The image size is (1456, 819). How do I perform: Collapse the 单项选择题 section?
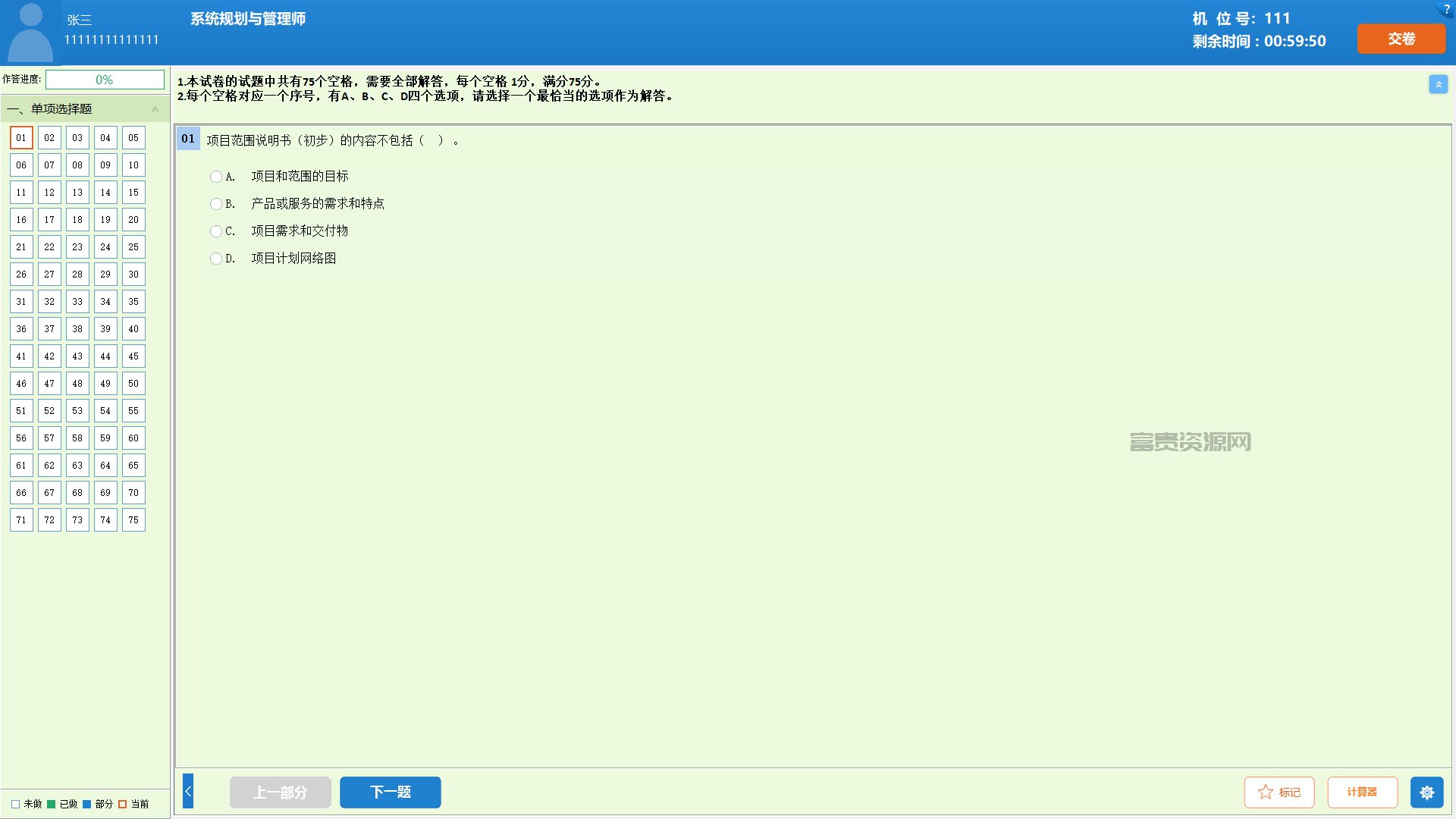[x=155, y=109]
